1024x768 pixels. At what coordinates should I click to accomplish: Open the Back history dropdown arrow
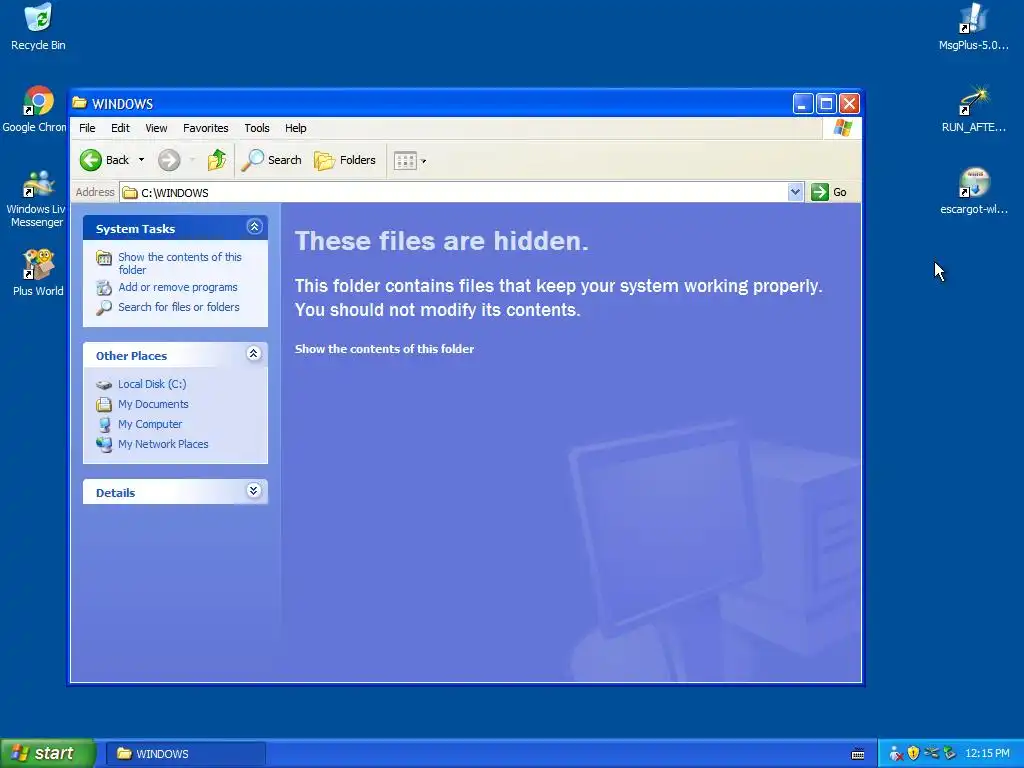[x=141, y=160]
